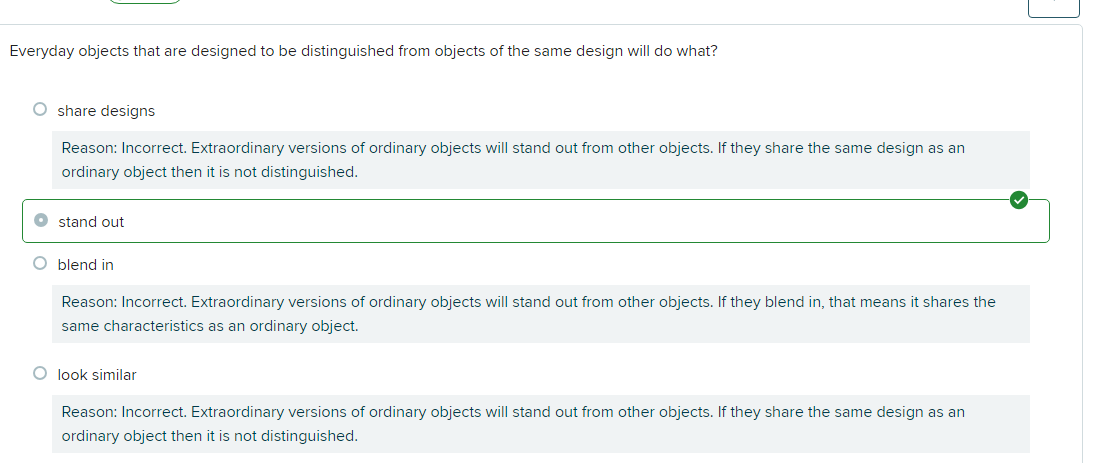
Task: Click the "share designs" answer label
Action: 106,111
